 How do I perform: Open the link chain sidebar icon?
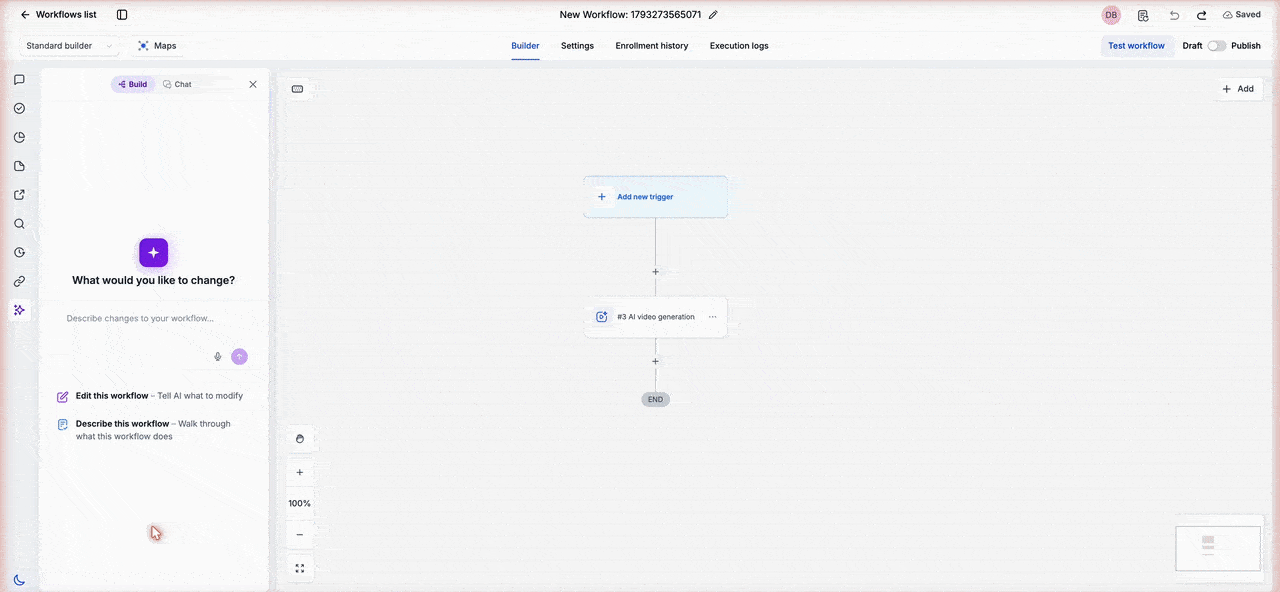pos(19,282)
